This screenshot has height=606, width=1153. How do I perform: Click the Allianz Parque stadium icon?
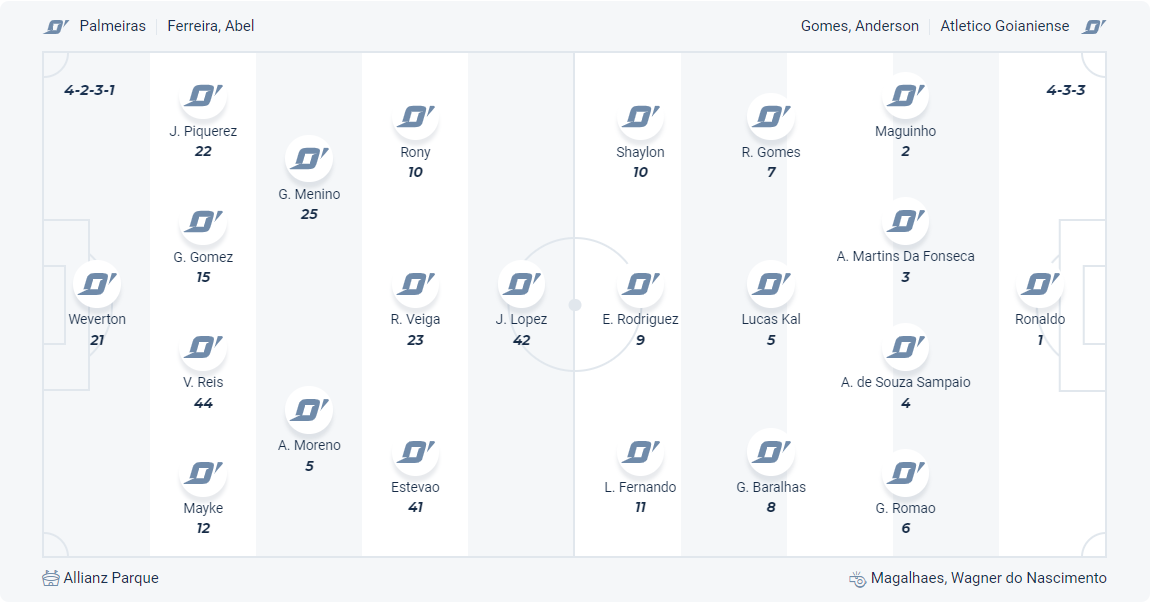pos(51,578)
